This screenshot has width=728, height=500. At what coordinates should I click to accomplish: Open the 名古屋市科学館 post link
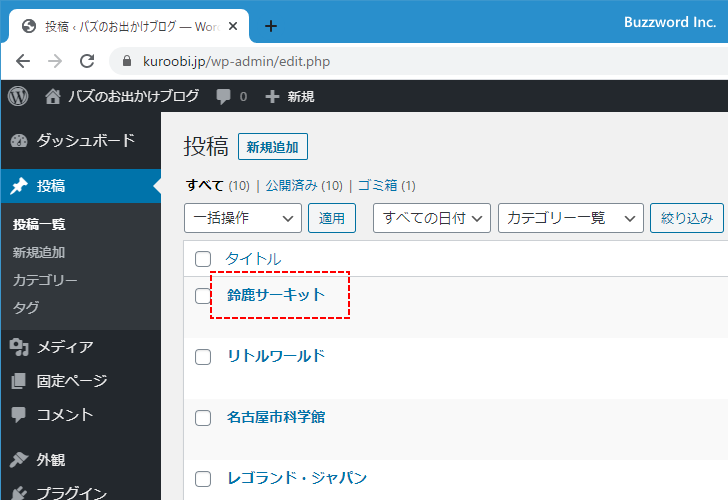[276, 417]
